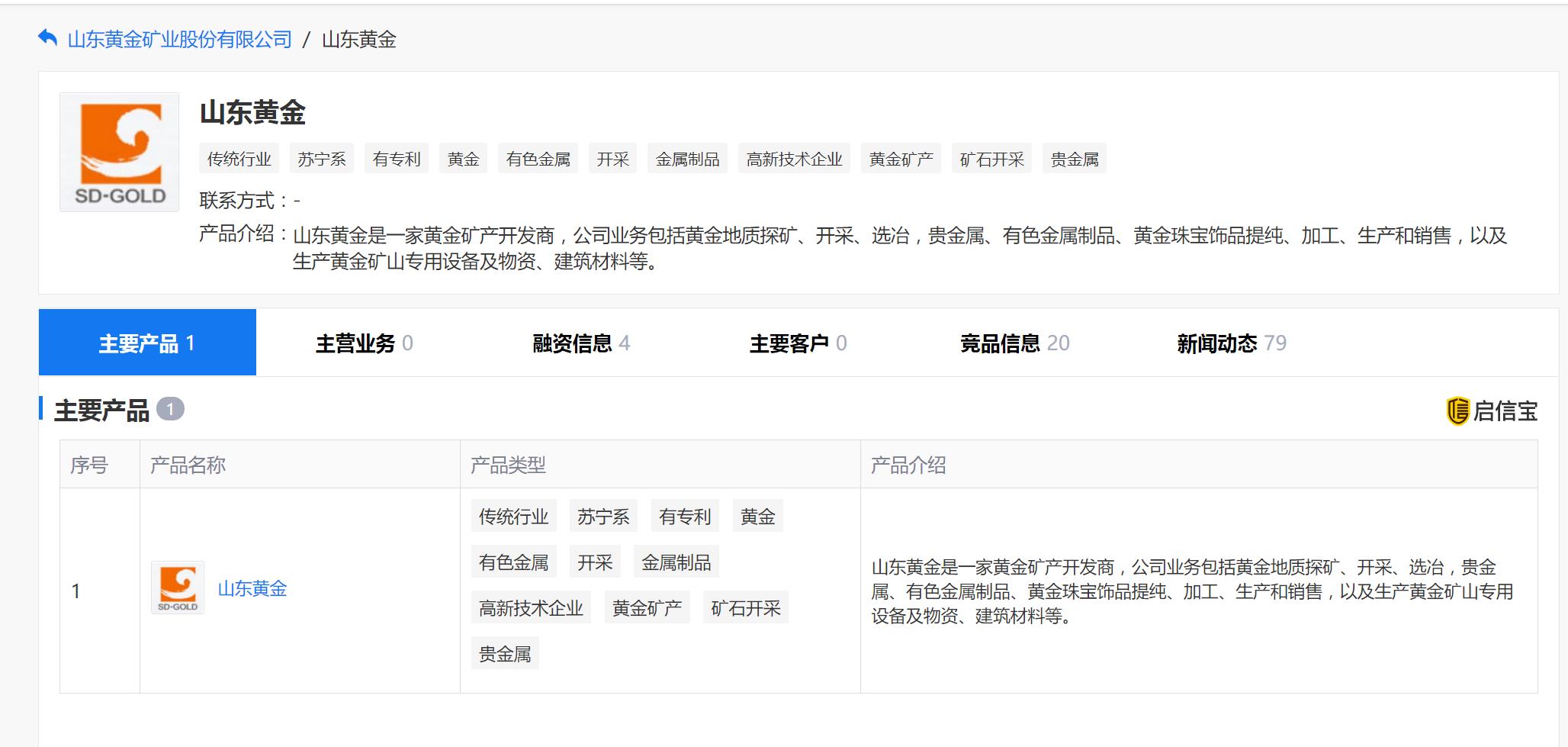Select the 黄金 tag under the company name
Image resolution: width=1568 pixels, height=747 pixels.
(463, 158)
